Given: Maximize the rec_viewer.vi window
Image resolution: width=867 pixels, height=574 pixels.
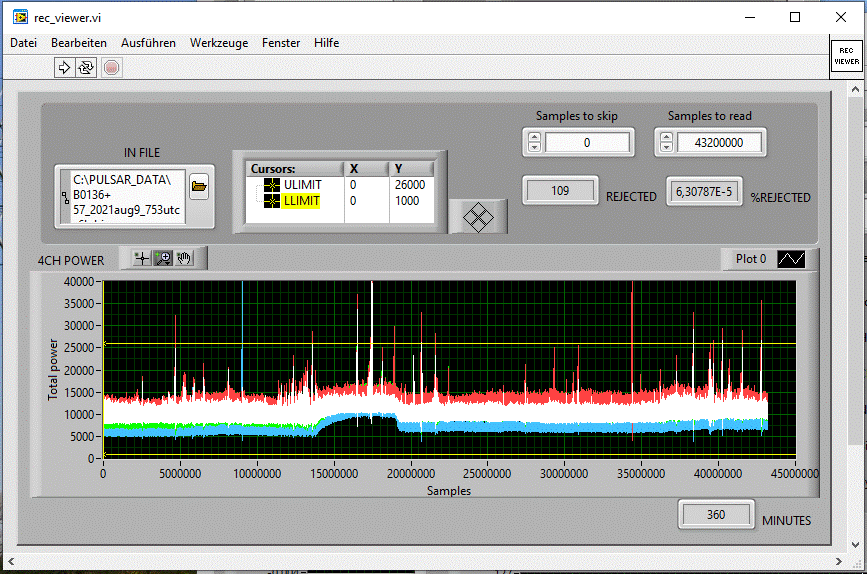Looking at the screenshot, I should [x=795, y=17].
